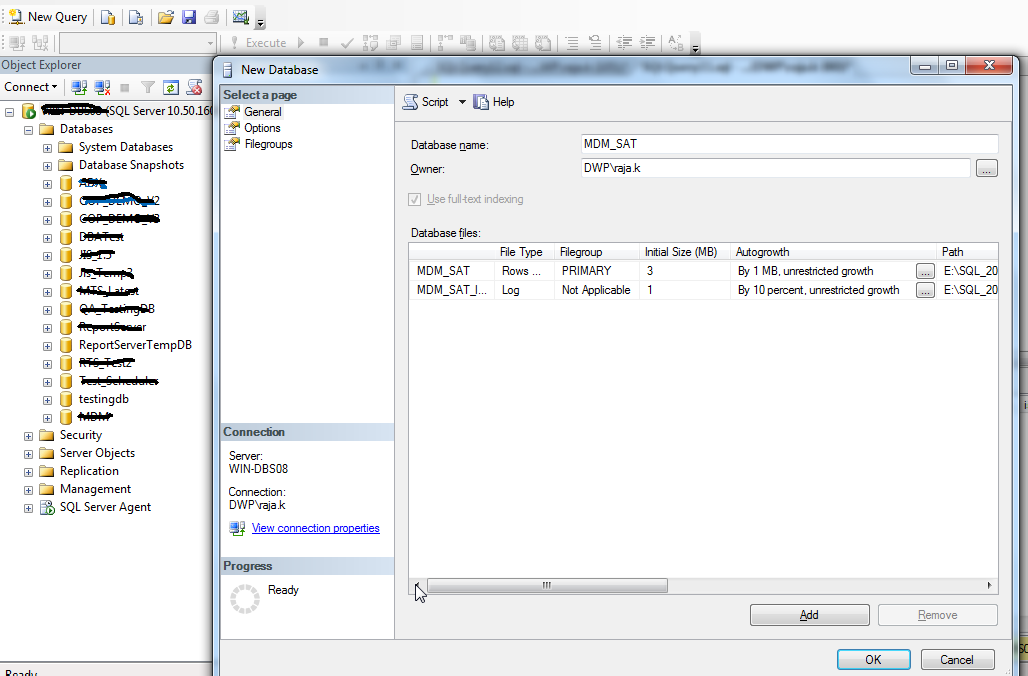
Task: Open the Script dropdown arrow
Action: coord(461,101)
